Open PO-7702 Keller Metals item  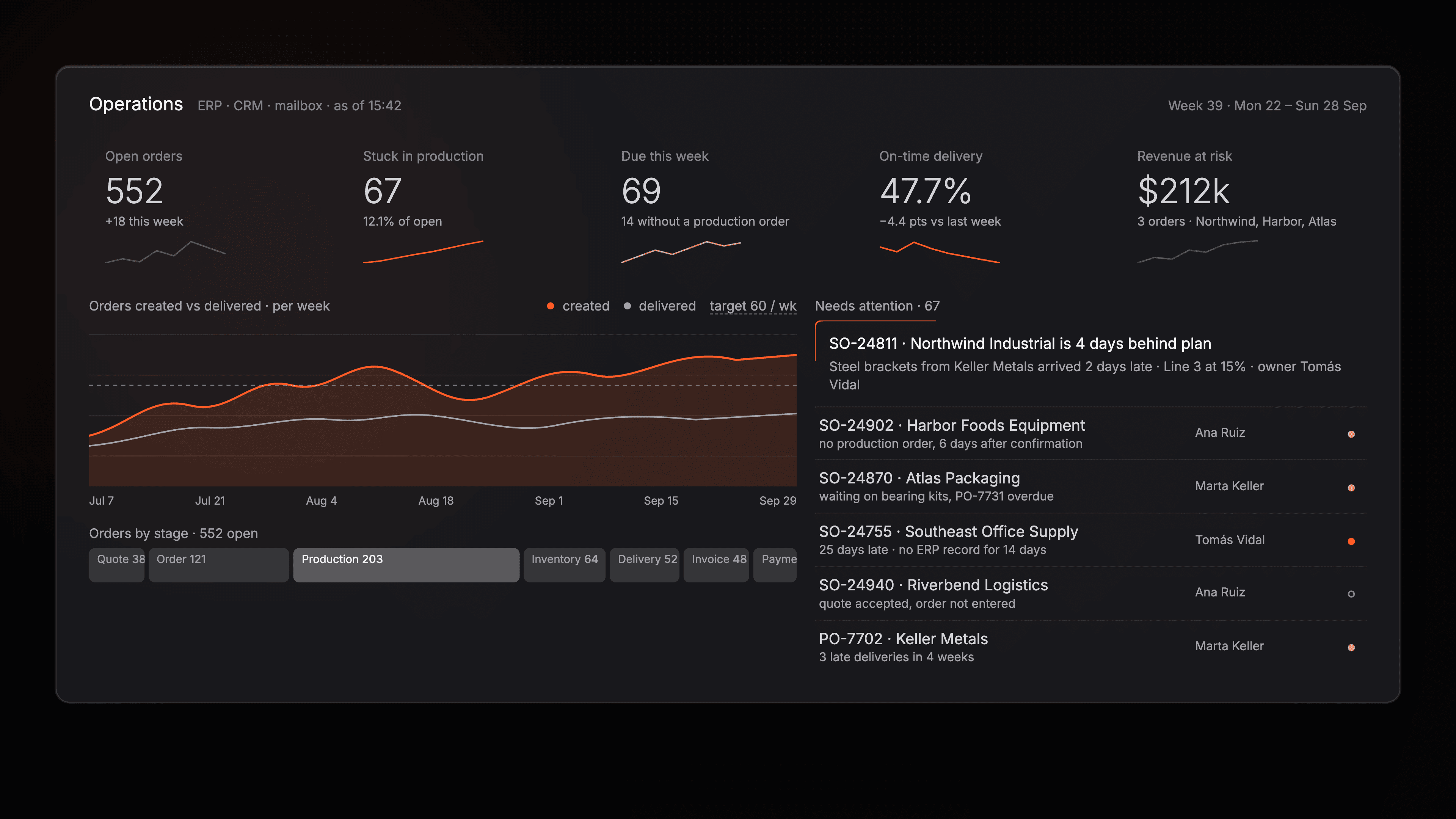(x=1091, y=647)
